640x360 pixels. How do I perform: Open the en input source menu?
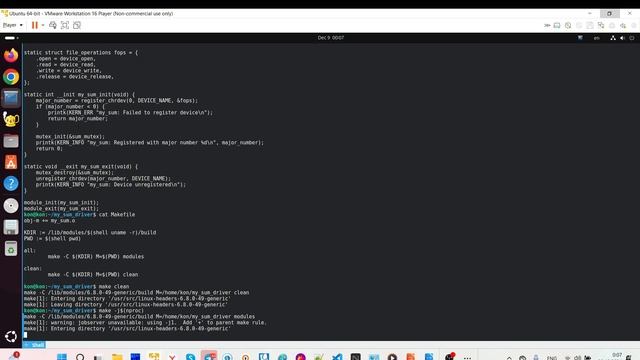click(x=596, y=38)
